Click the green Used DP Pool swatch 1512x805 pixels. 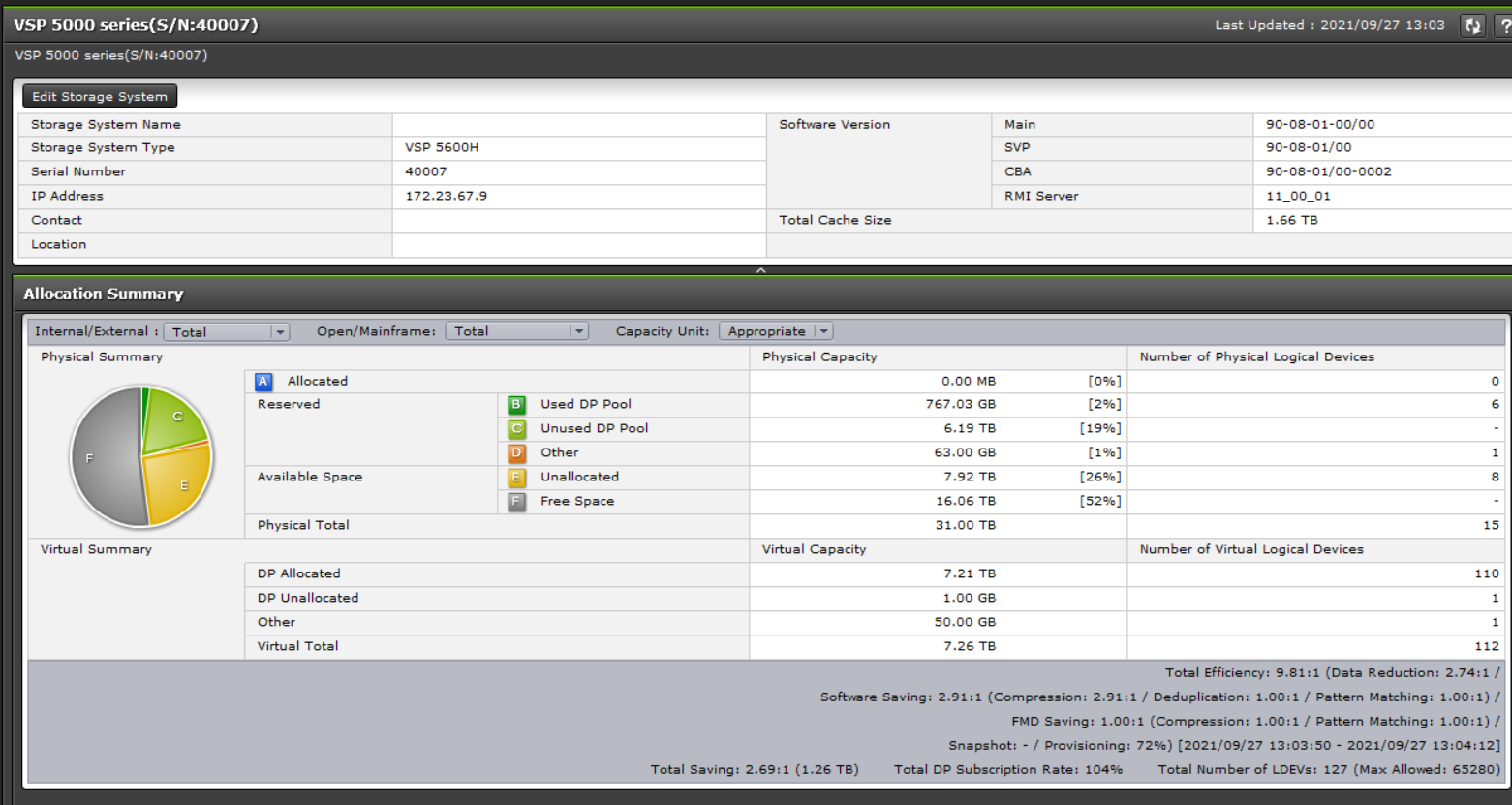(x=515, y=404)
